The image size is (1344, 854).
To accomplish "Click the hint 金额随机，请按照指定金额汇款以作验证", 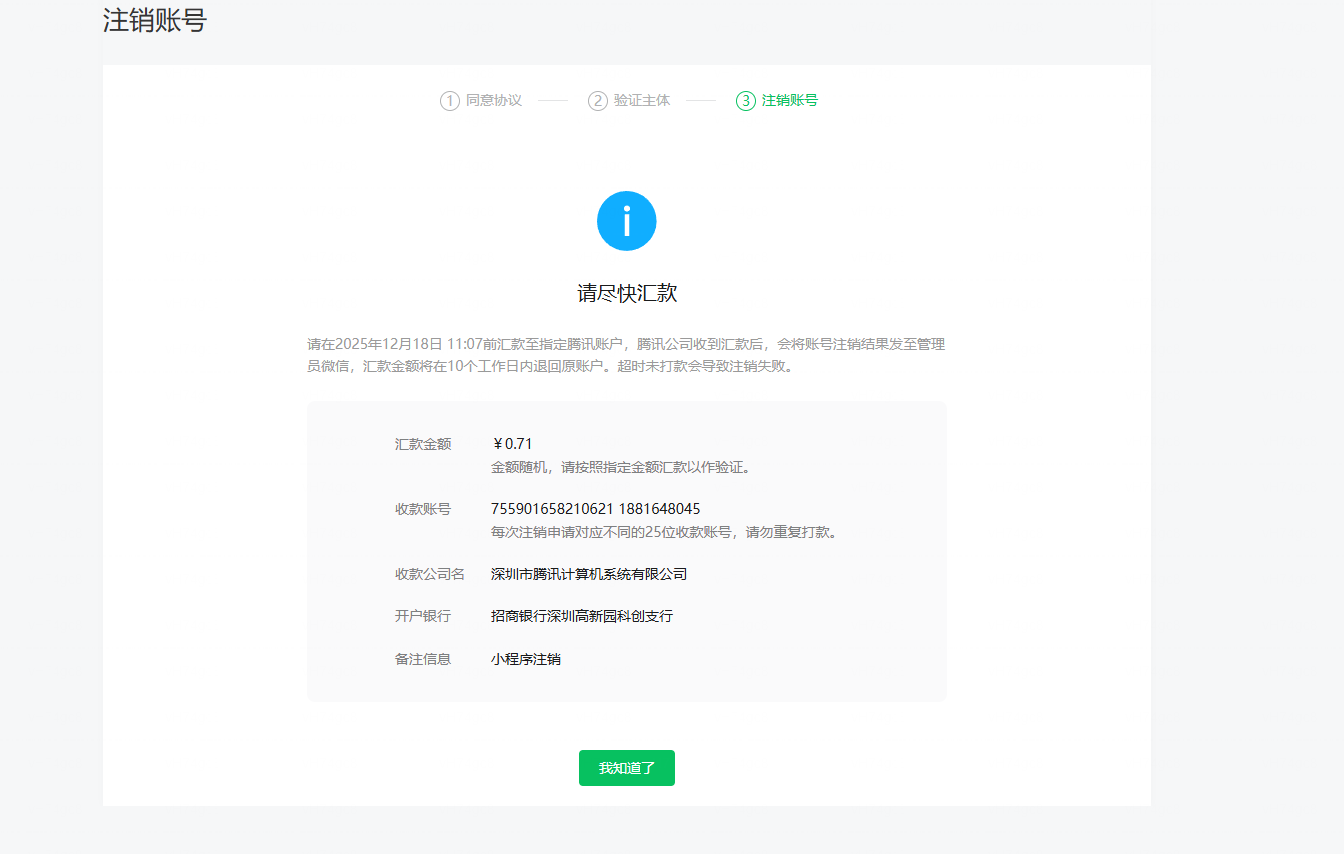I will click(621, 467).
